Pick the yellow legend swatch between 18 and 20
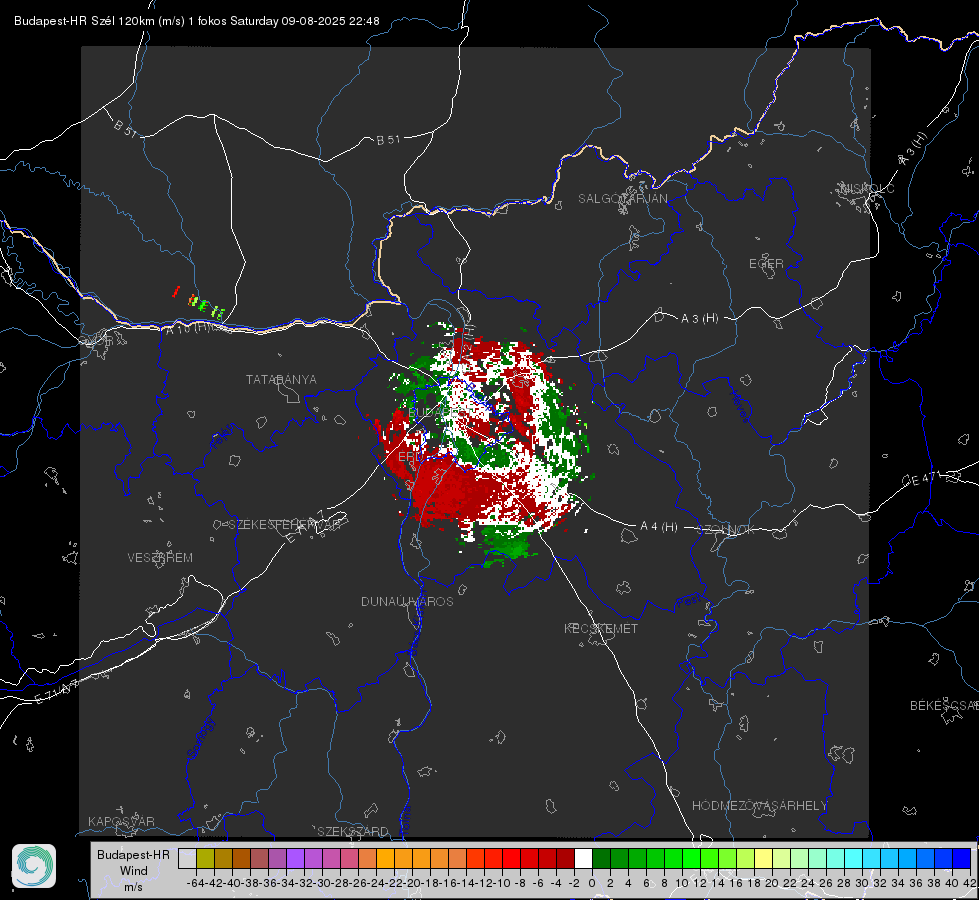Screen dimensions: 979x900 click(764, 858)
